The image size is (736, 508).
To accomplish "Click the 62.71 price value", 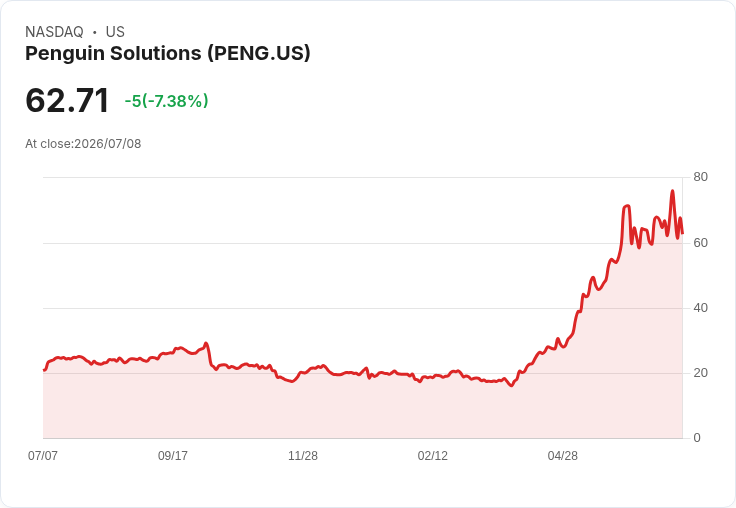I will 67,100.
